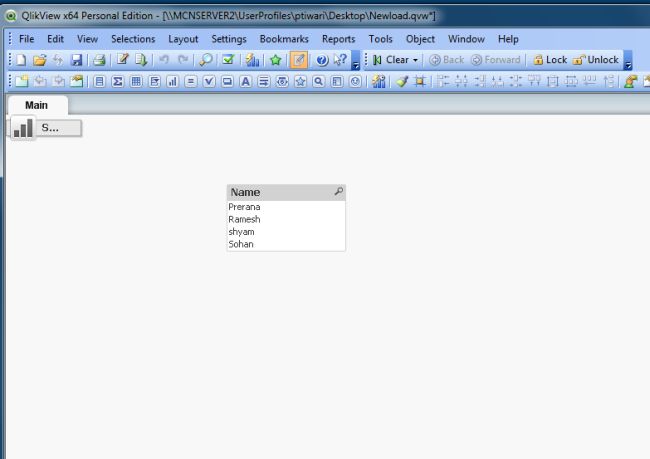Expand the Clear dropdown arrow
The height and width of the screenshot is (459, 650).
[x=415, y=61]
